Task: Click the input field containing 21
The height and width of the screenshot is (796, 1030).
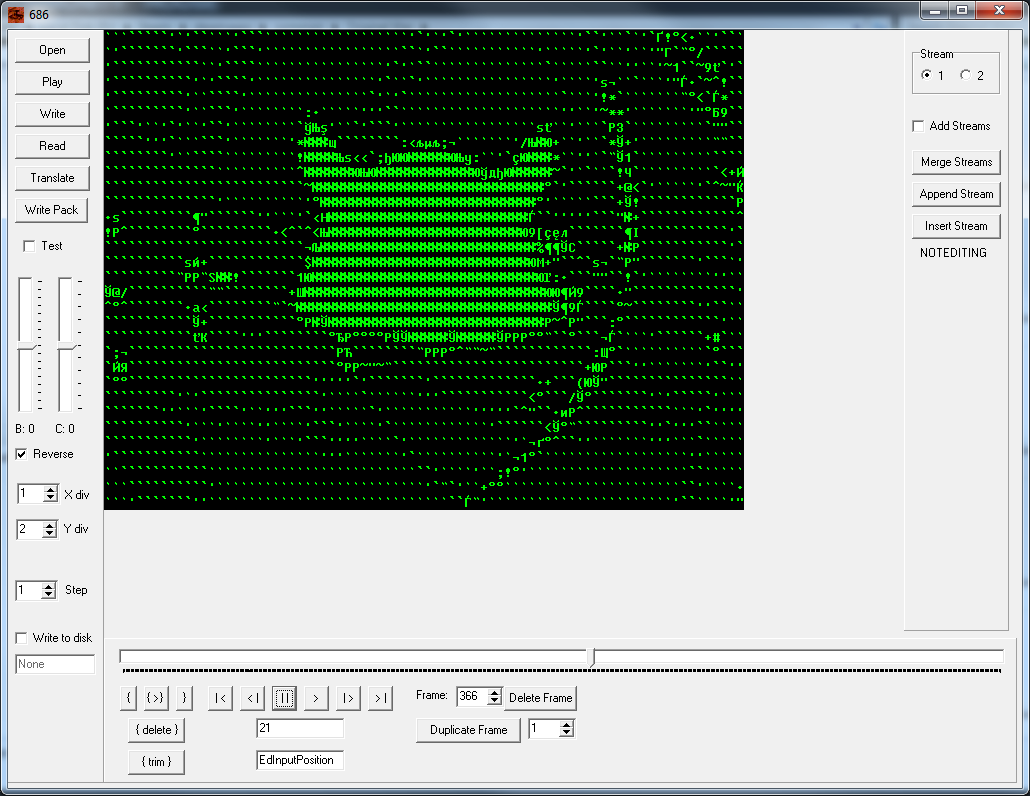Action: [x=300, y=728]
